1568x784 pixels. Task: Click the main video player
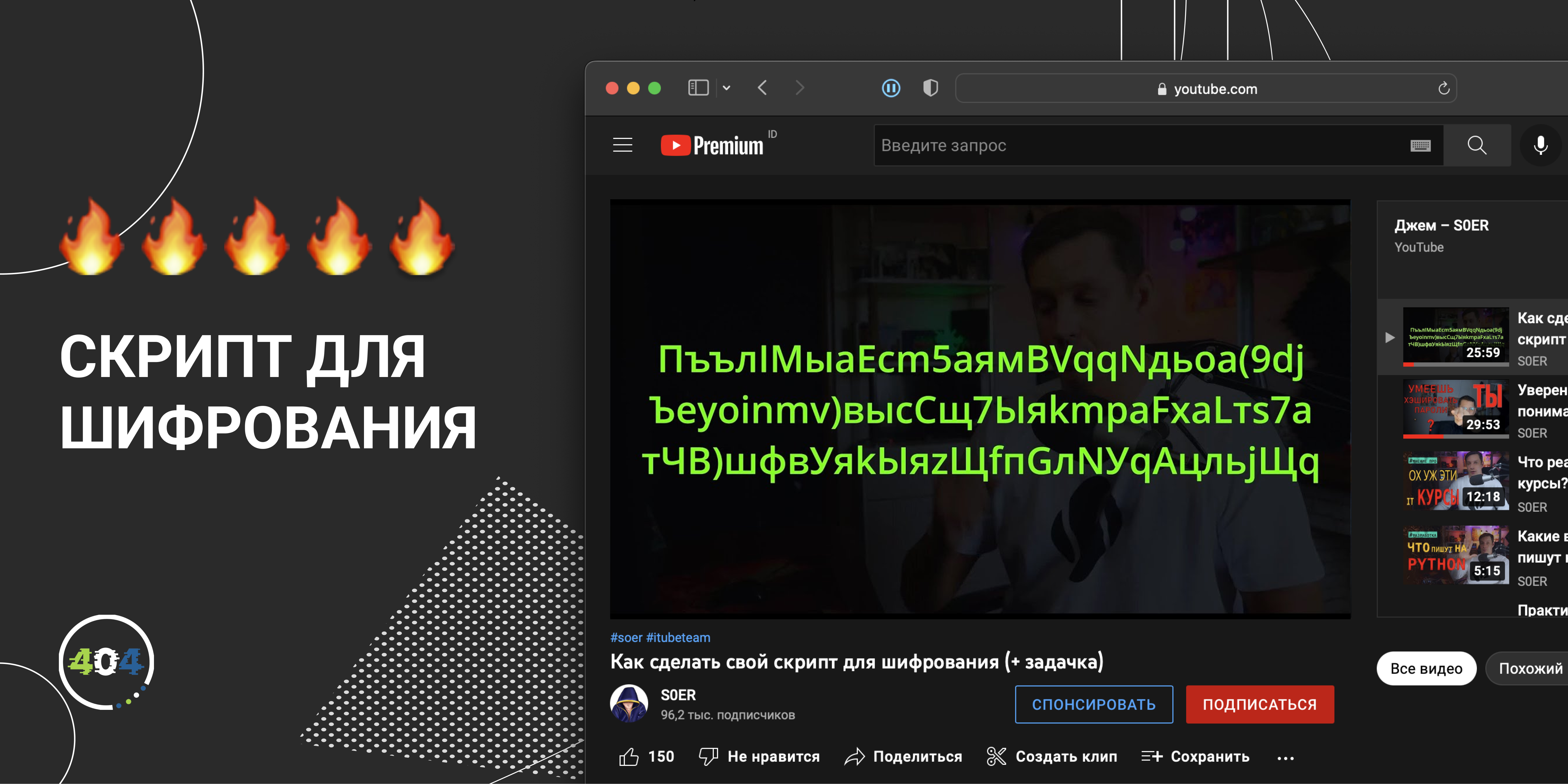coord(980,408)
